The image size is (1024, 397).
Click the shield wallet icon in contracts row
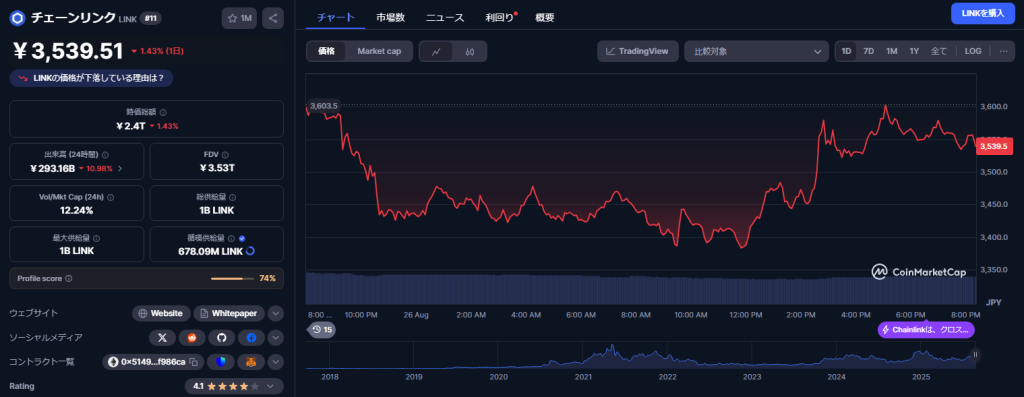click(x=221, y=362)
